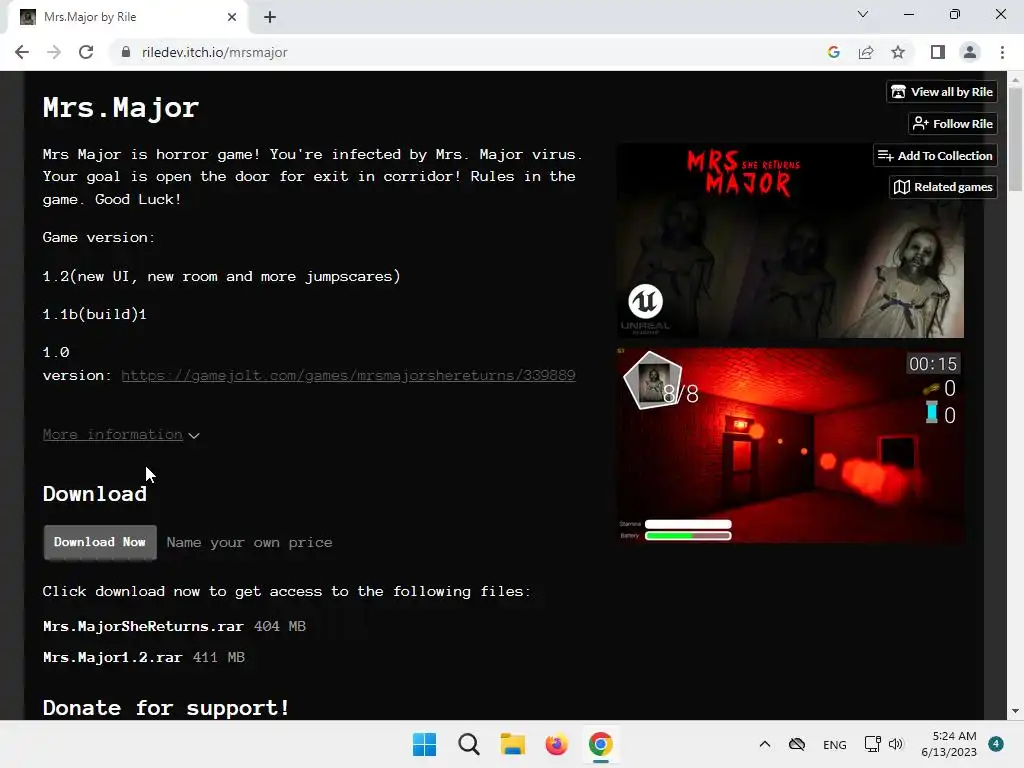Click the browser forward arrow
This screenshot has width=1024, height=768.
pos(54,52)
